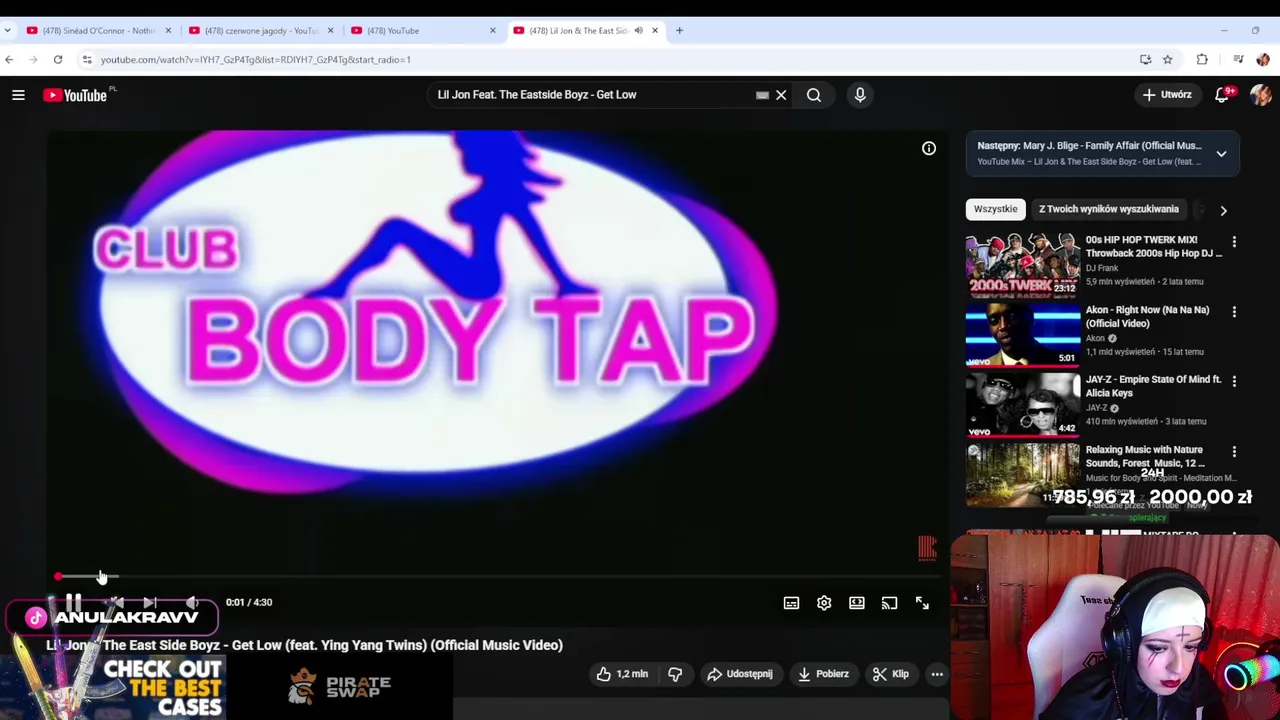Image resolution: width=1280 pixels, height=720 pixels.
Task: Mute the player volume
Action: coord(192,603)
